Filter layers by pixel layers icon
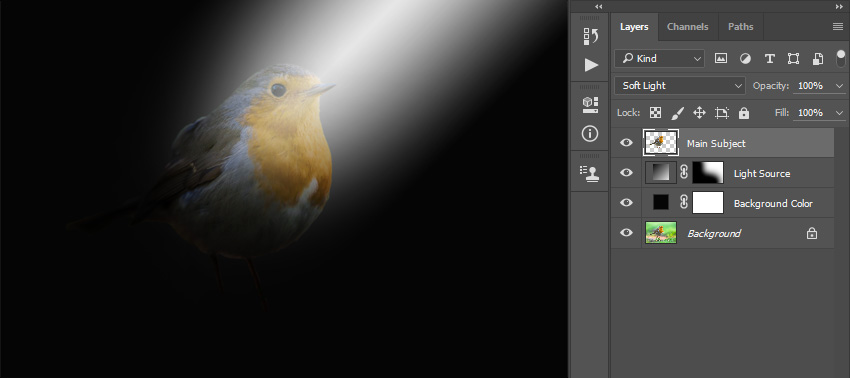This screenshot has height=378, width=850. (x=720, y=59)
